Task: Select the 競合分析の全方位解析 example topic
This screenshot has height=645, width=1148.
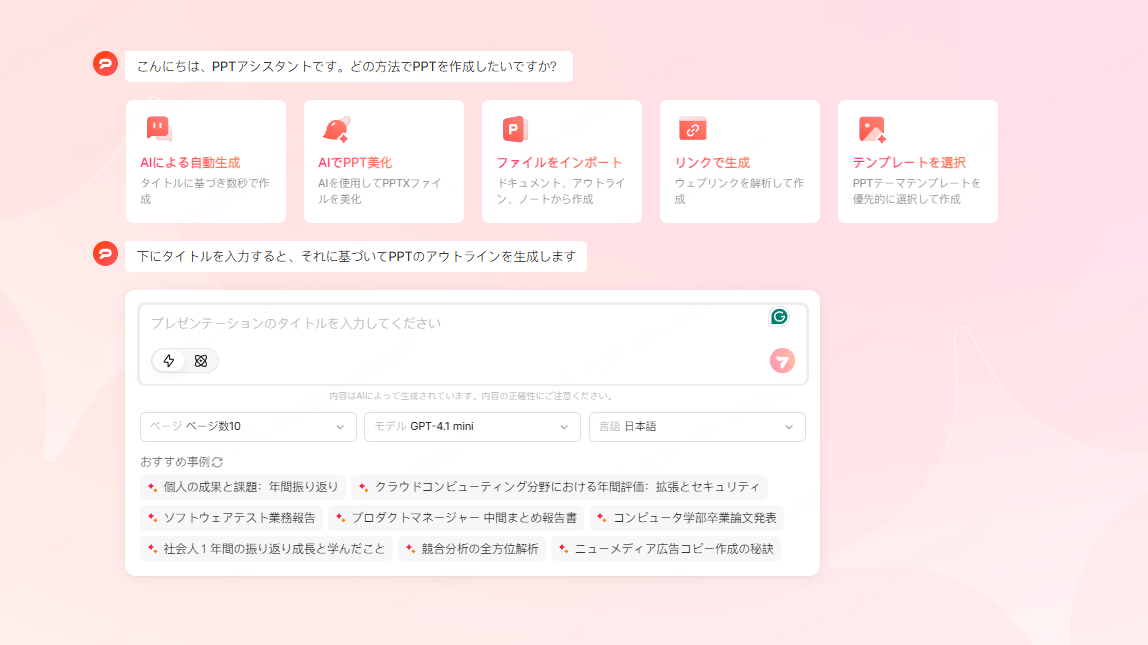Action: (x=471, y=548)
